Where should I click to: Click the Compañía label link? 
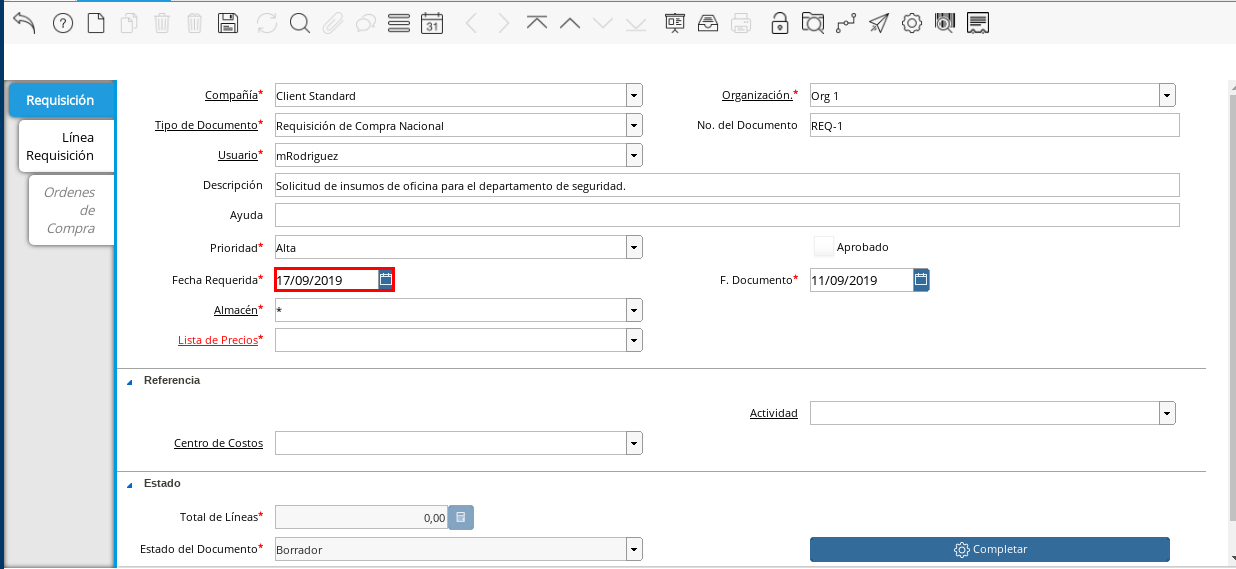tap(231, 95)
